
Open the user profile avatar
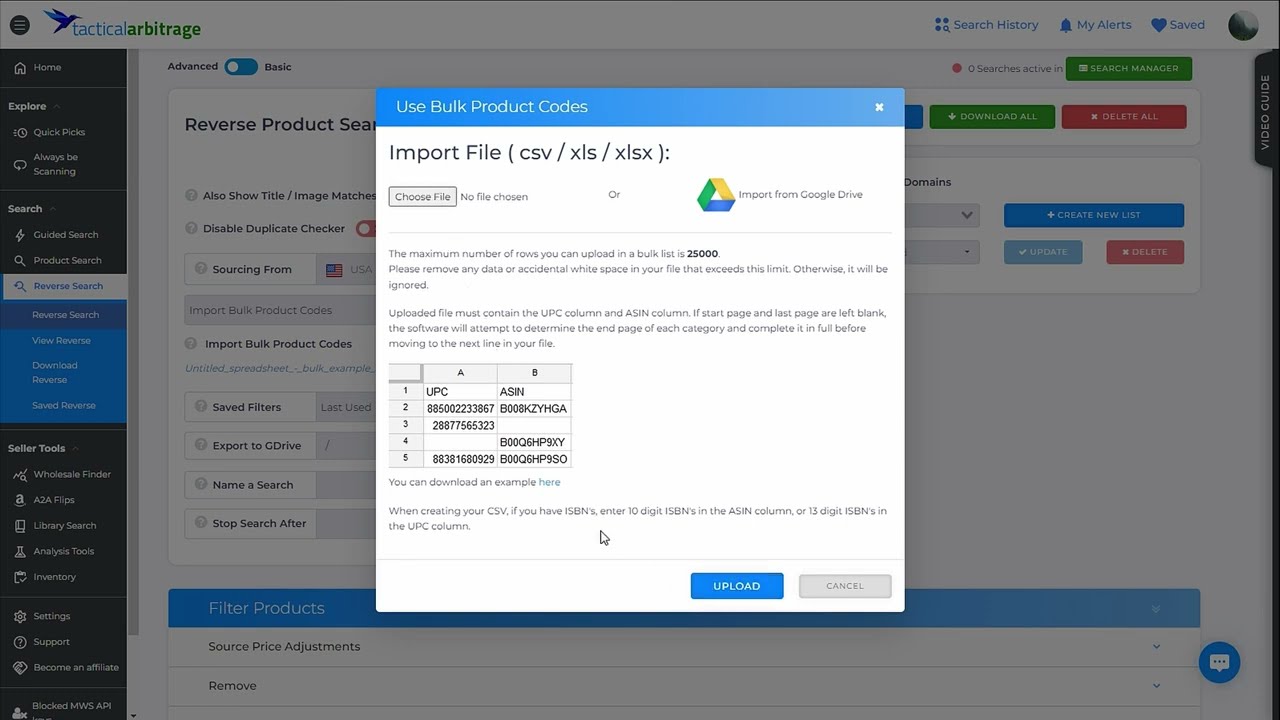pyautogui.click(x=1243, y=25)
